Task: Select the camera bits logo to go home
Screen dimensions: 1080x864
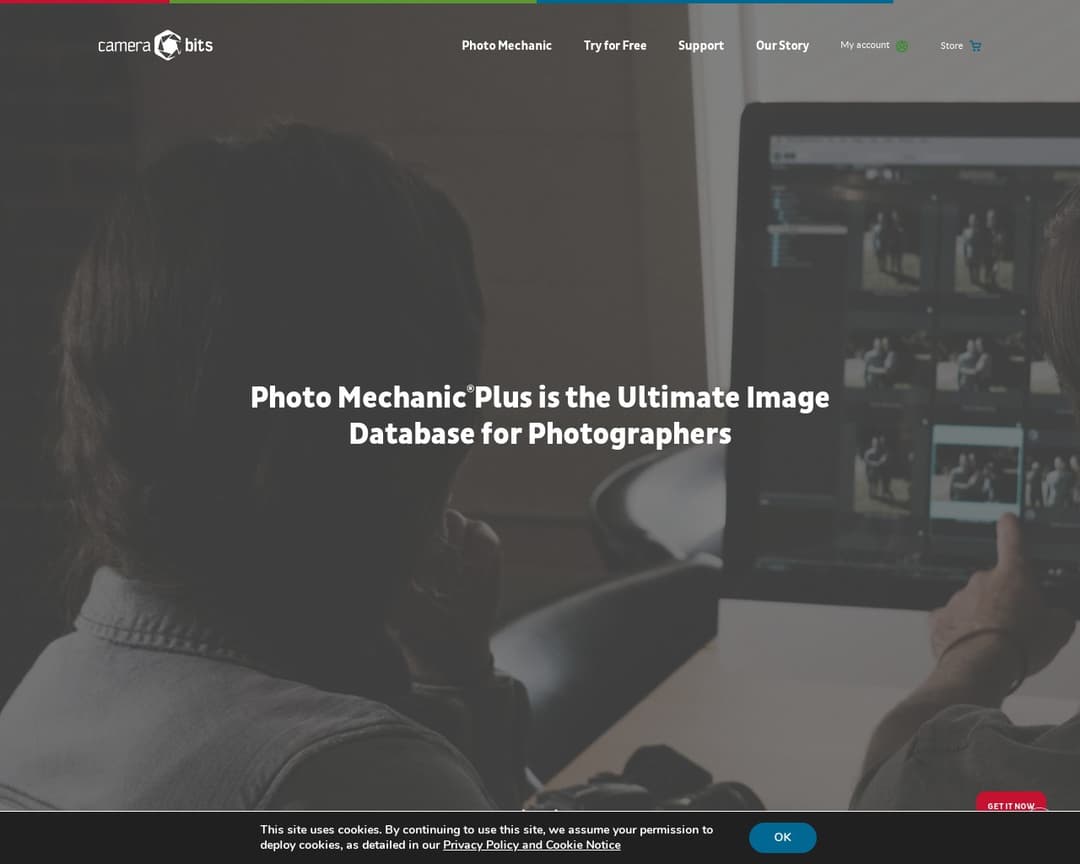Action: click(156, 45)
